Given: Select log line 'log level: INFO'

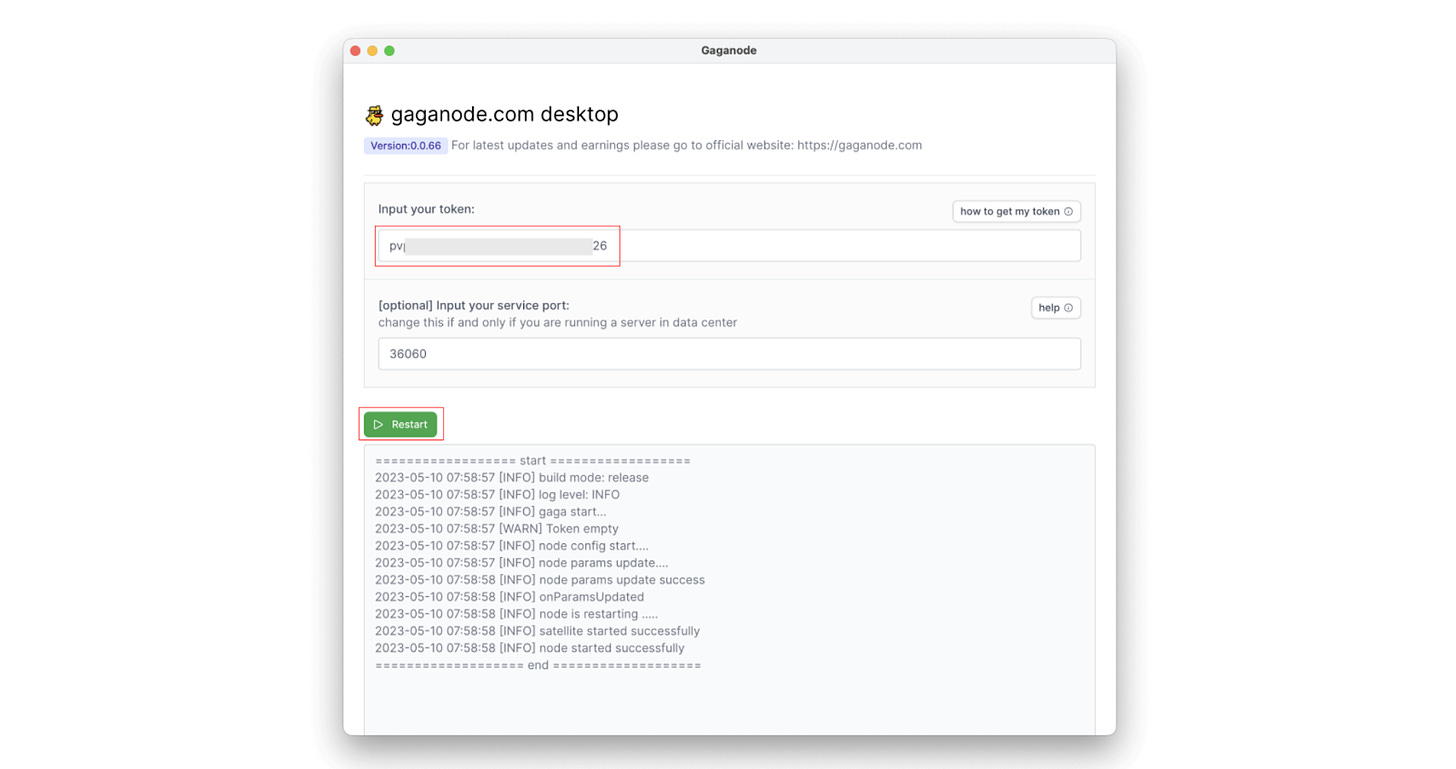Looking at the screenshot, I should pyautogui.click(x=497, y=495).
